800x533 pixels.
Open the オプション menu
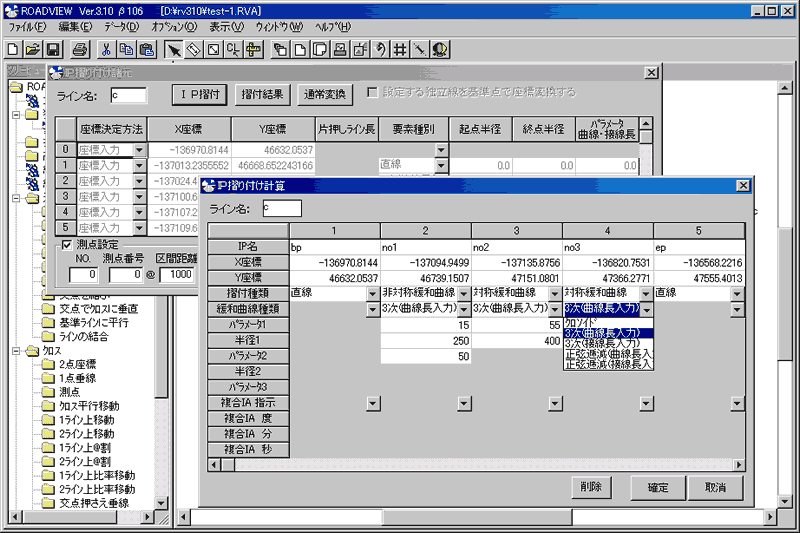click(x=174, y=27)
